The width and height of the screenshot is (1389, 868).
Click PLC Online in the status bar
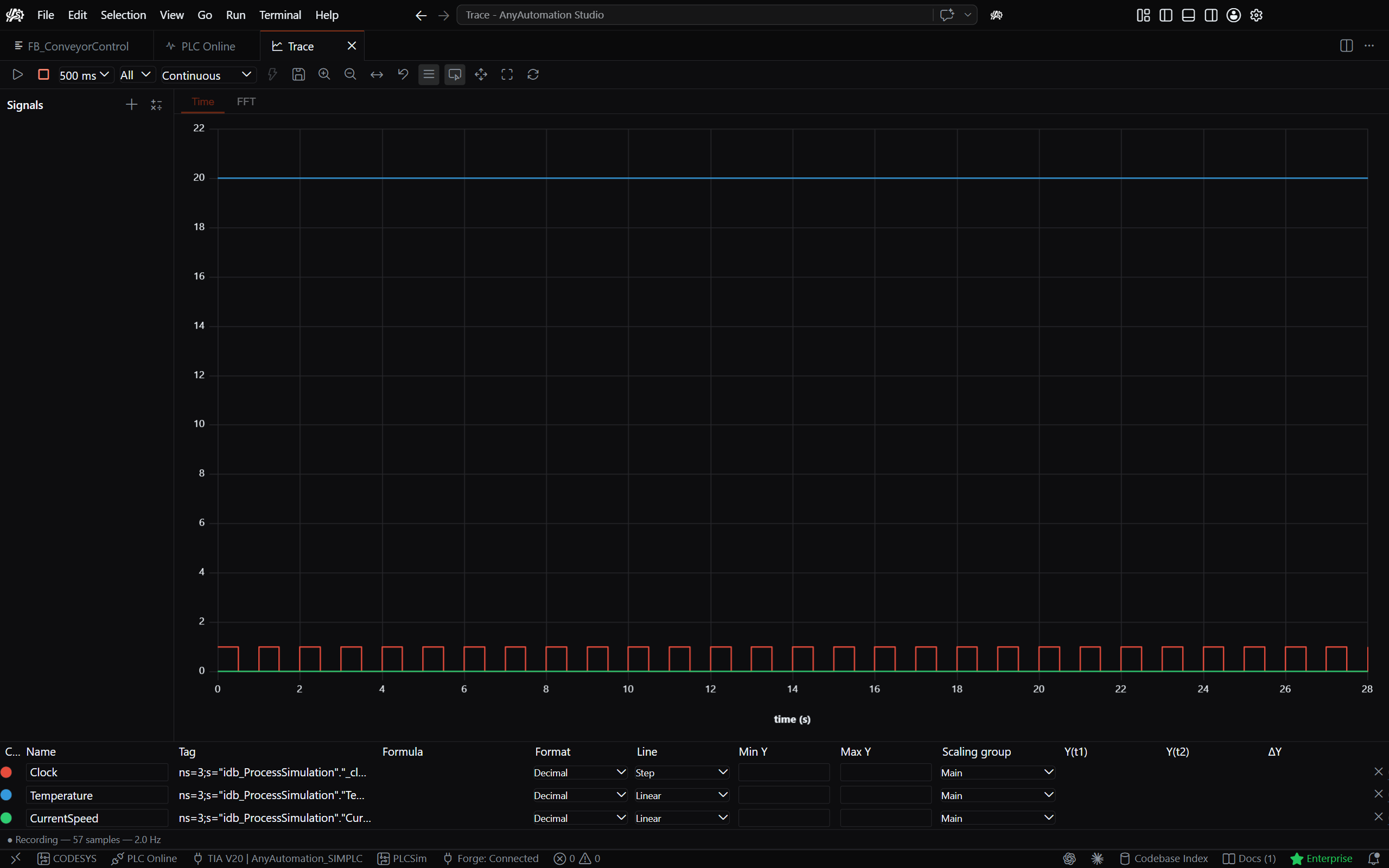[x=144, y=859]
